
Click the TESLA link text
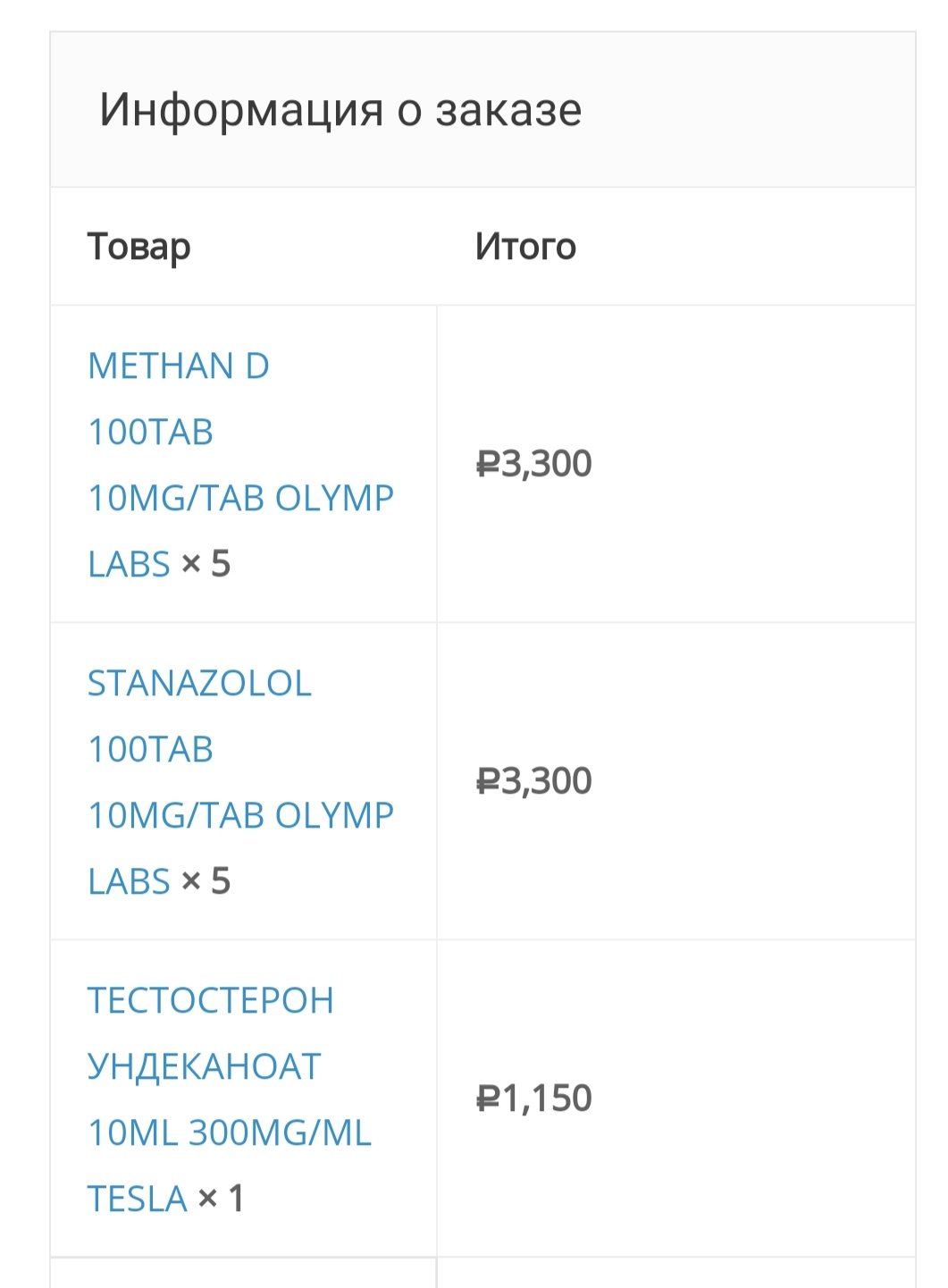tap(138, 1200)
